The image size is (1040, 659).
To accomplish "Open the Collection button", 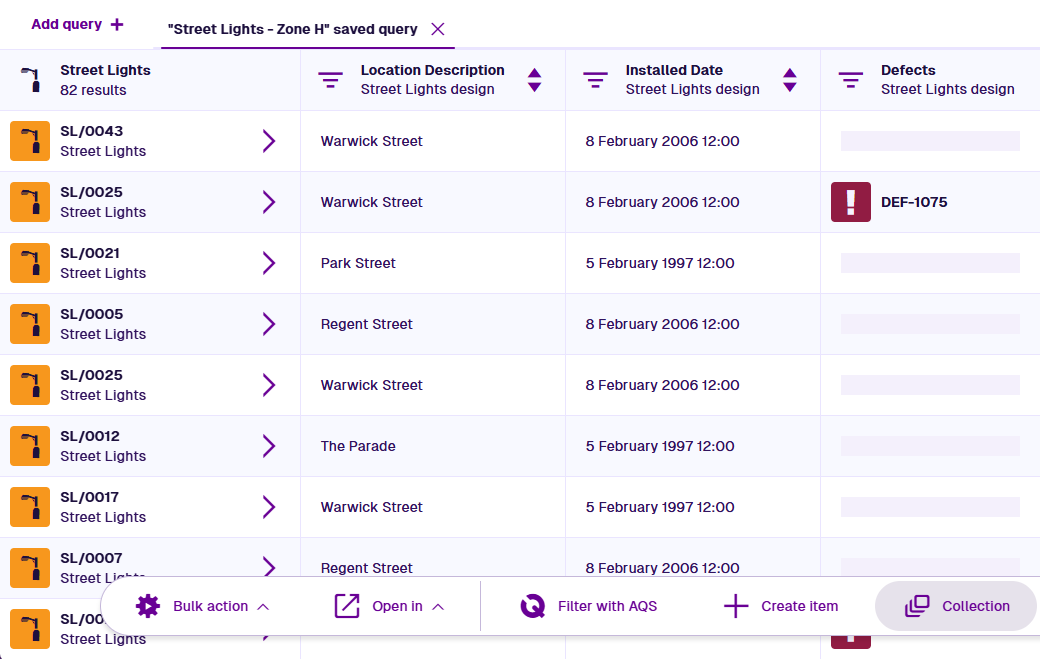I will tap(957, 606).
